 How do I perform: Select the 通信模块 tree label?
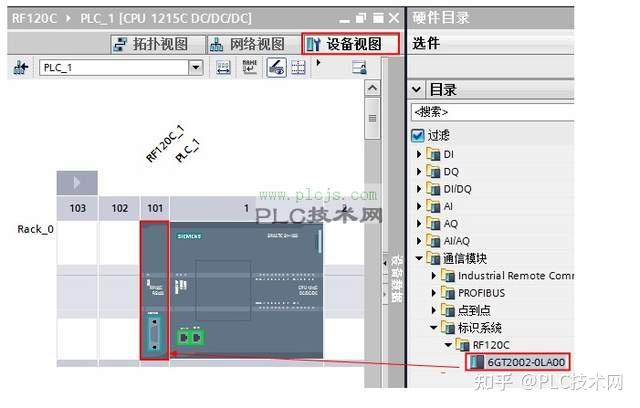click(x=465, y=258)
